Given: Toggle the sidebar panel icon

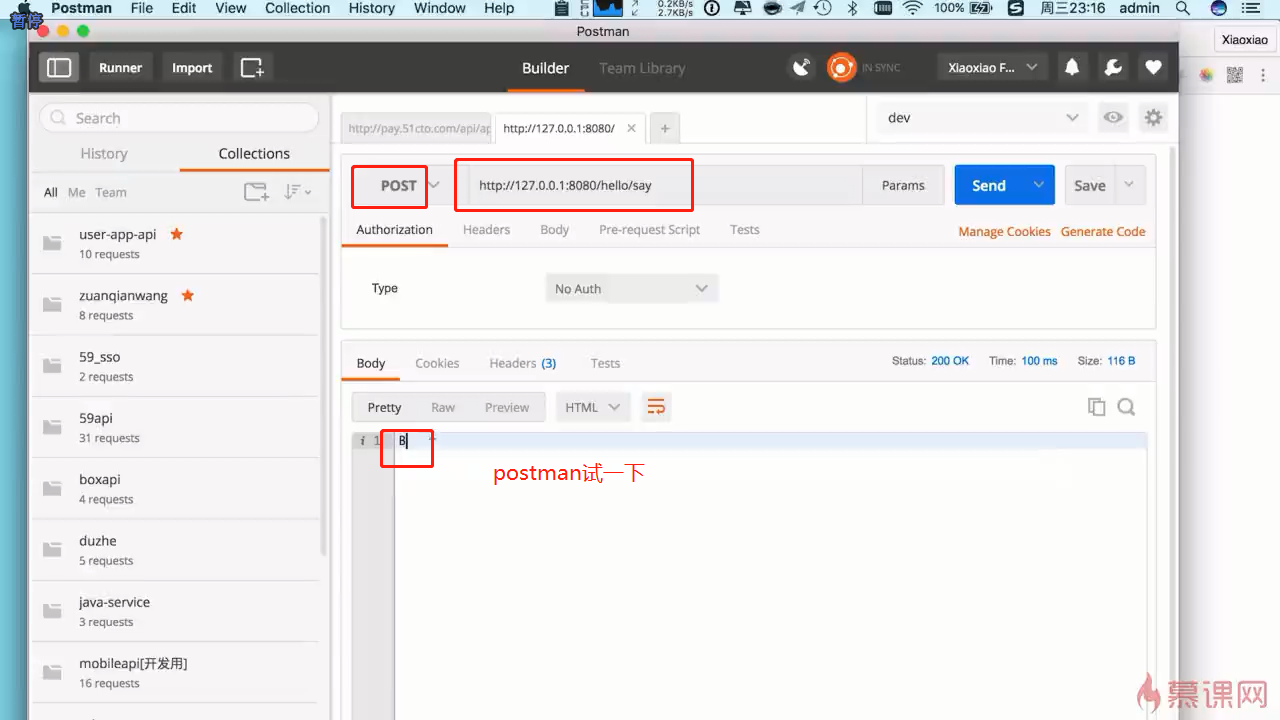Looking at the screenshot, I should point(60,68).
